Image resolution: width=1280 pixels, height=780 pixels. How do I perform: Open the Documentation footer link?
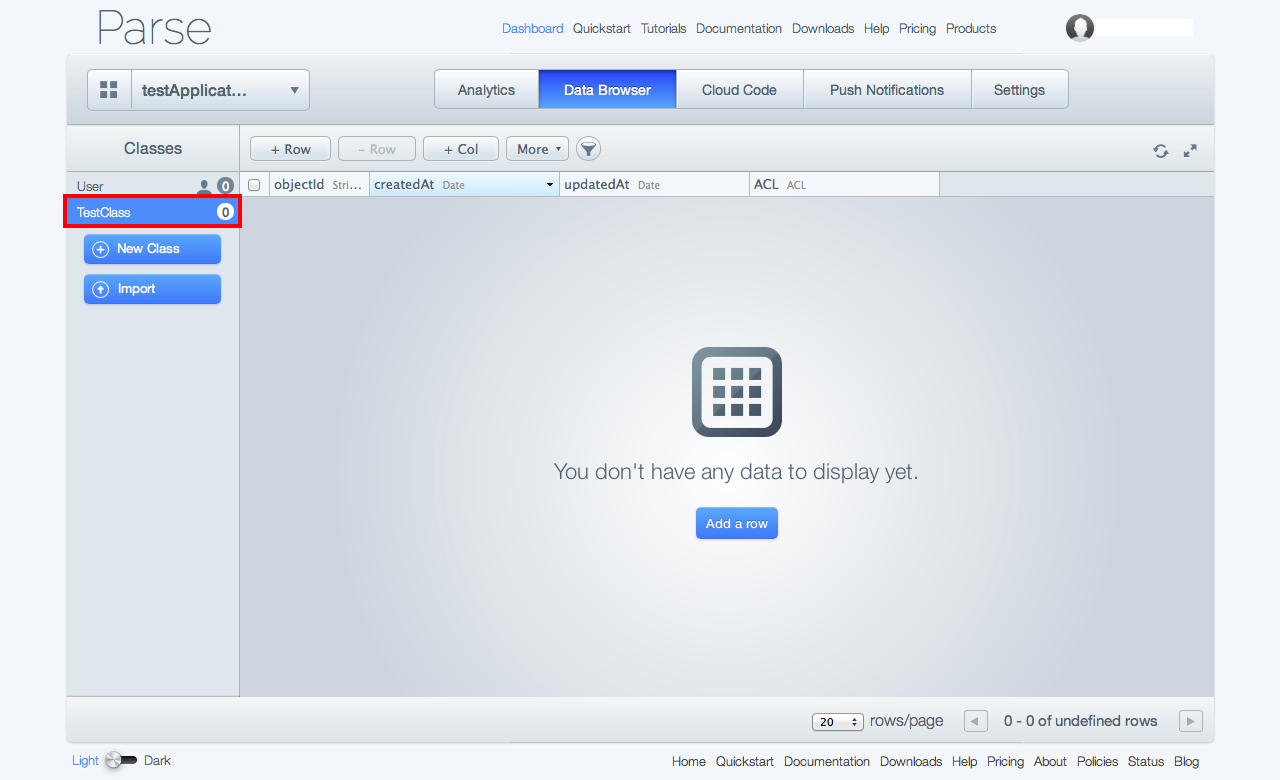coord(827,761)
